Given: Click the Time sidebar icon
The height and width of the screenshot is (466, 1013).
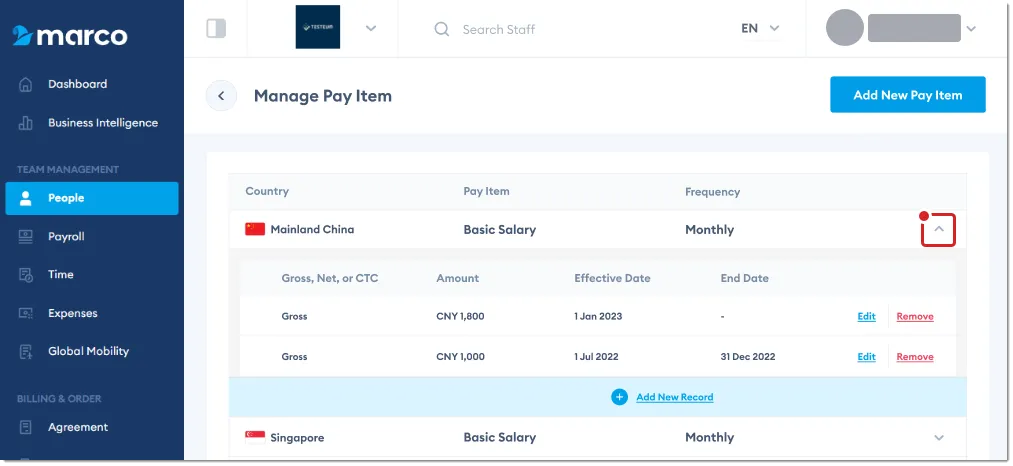Looking at the screenshot, I should pyautogui.click(x=25, y=275).
